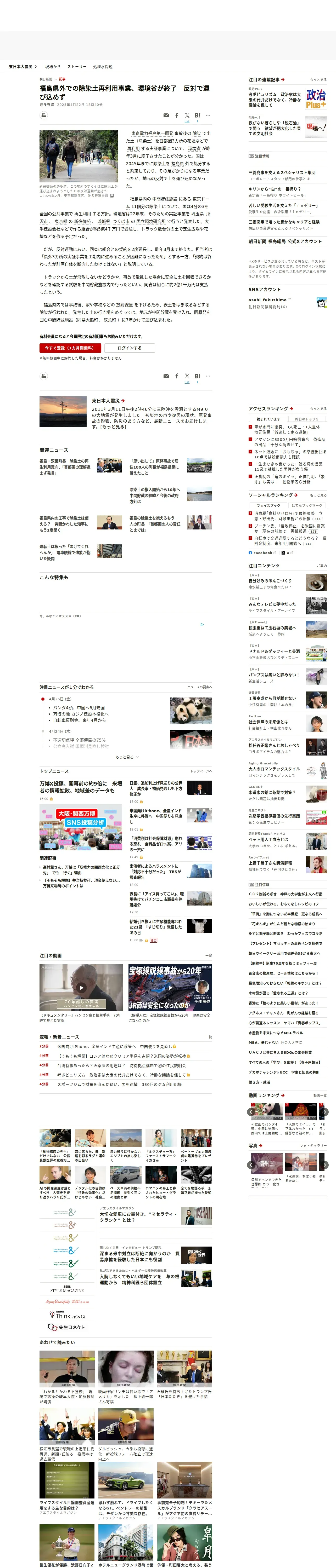Open the X link under social ranking
This screenshot has height=1568, width=336.
[x=287, y=553]
